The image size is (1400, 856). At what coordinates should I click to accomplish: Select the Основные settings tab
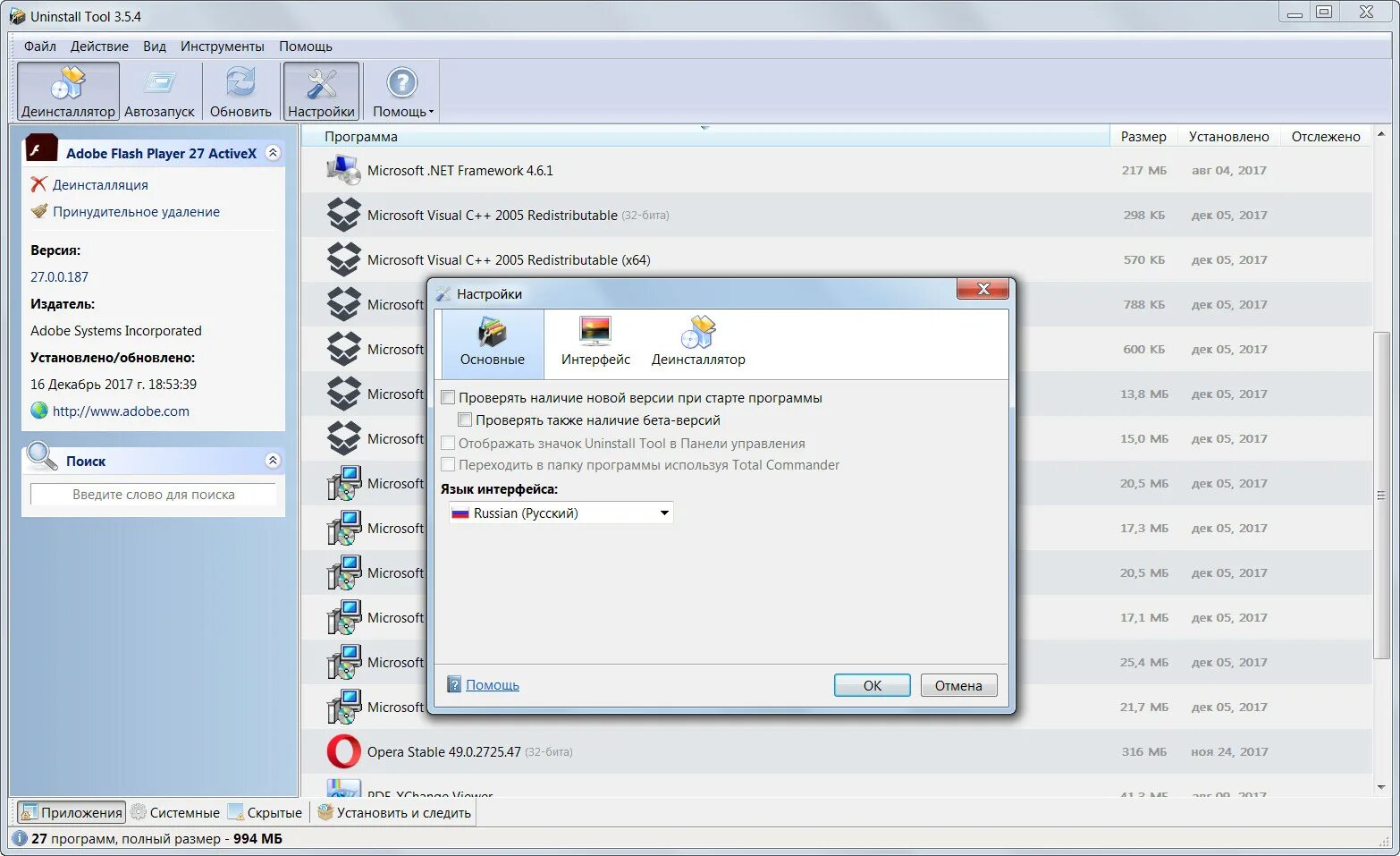point(493,343)
